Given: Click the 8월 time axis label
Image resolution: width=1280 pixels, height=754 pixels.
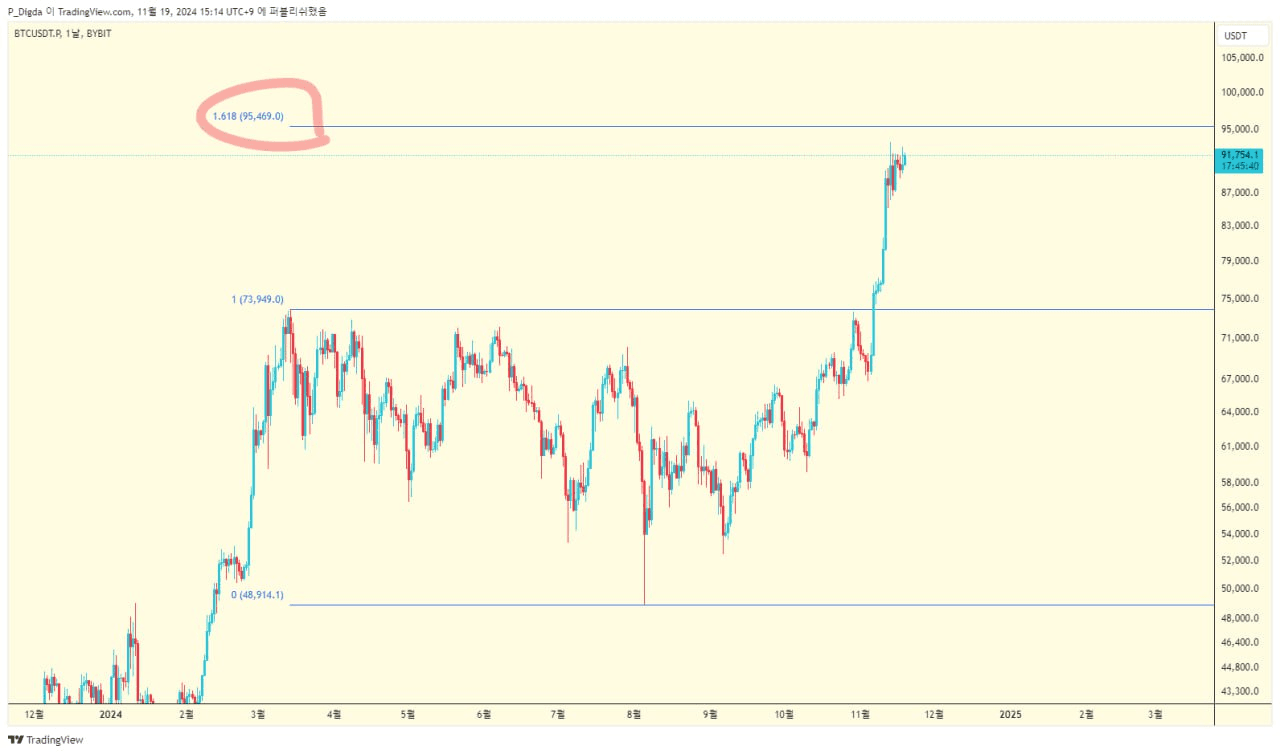Looking at the screenshot, I should click(635, 714).
